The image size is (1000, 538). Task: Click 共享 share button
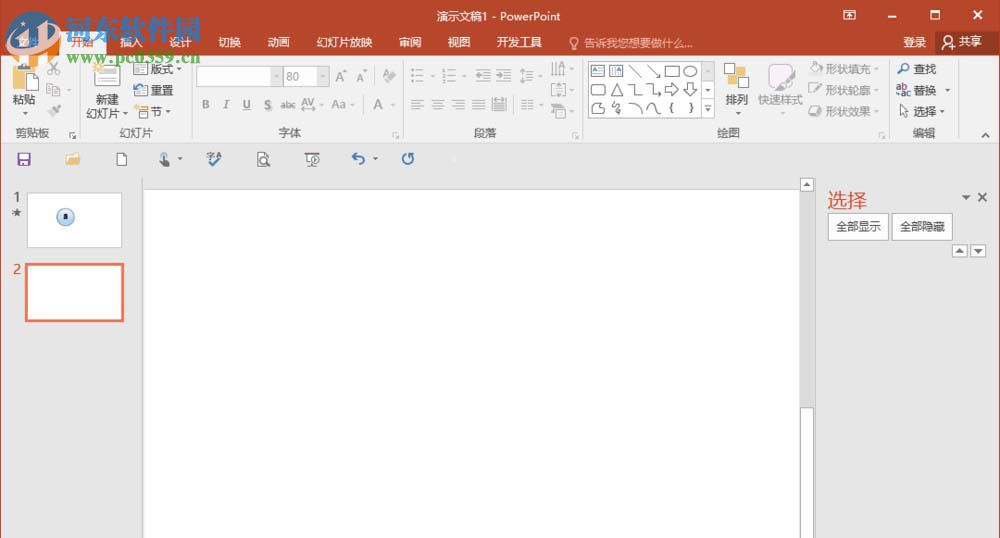tap(962, 42)
